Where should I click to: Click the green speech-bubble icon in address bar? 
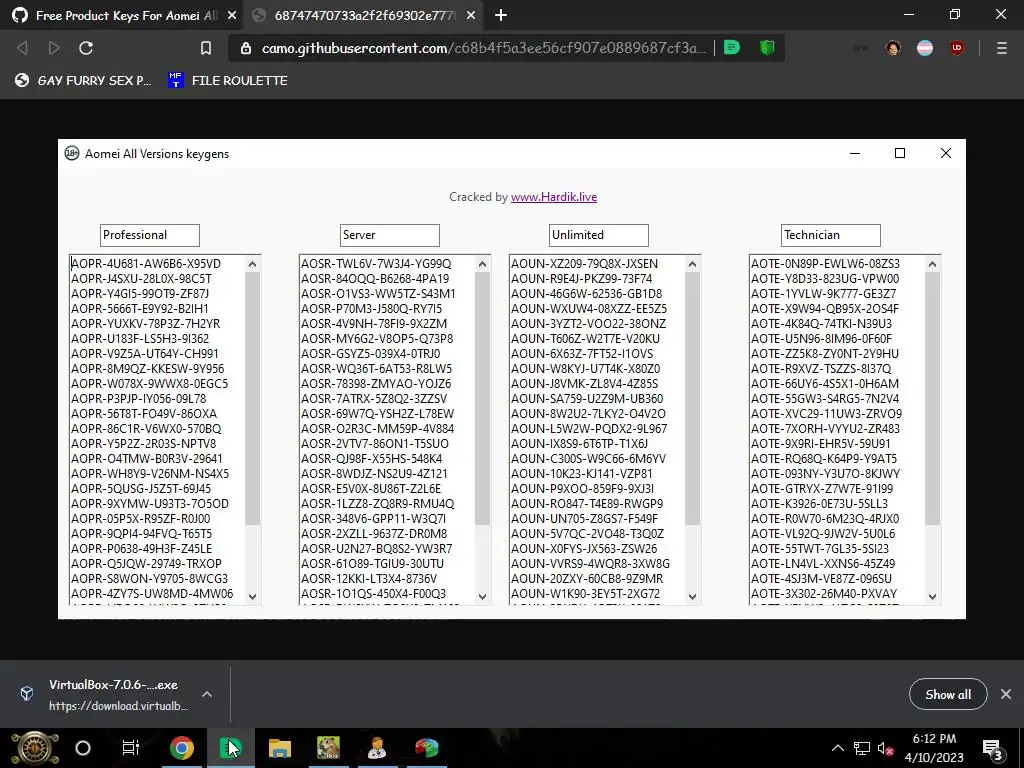(x=732, y=48)
